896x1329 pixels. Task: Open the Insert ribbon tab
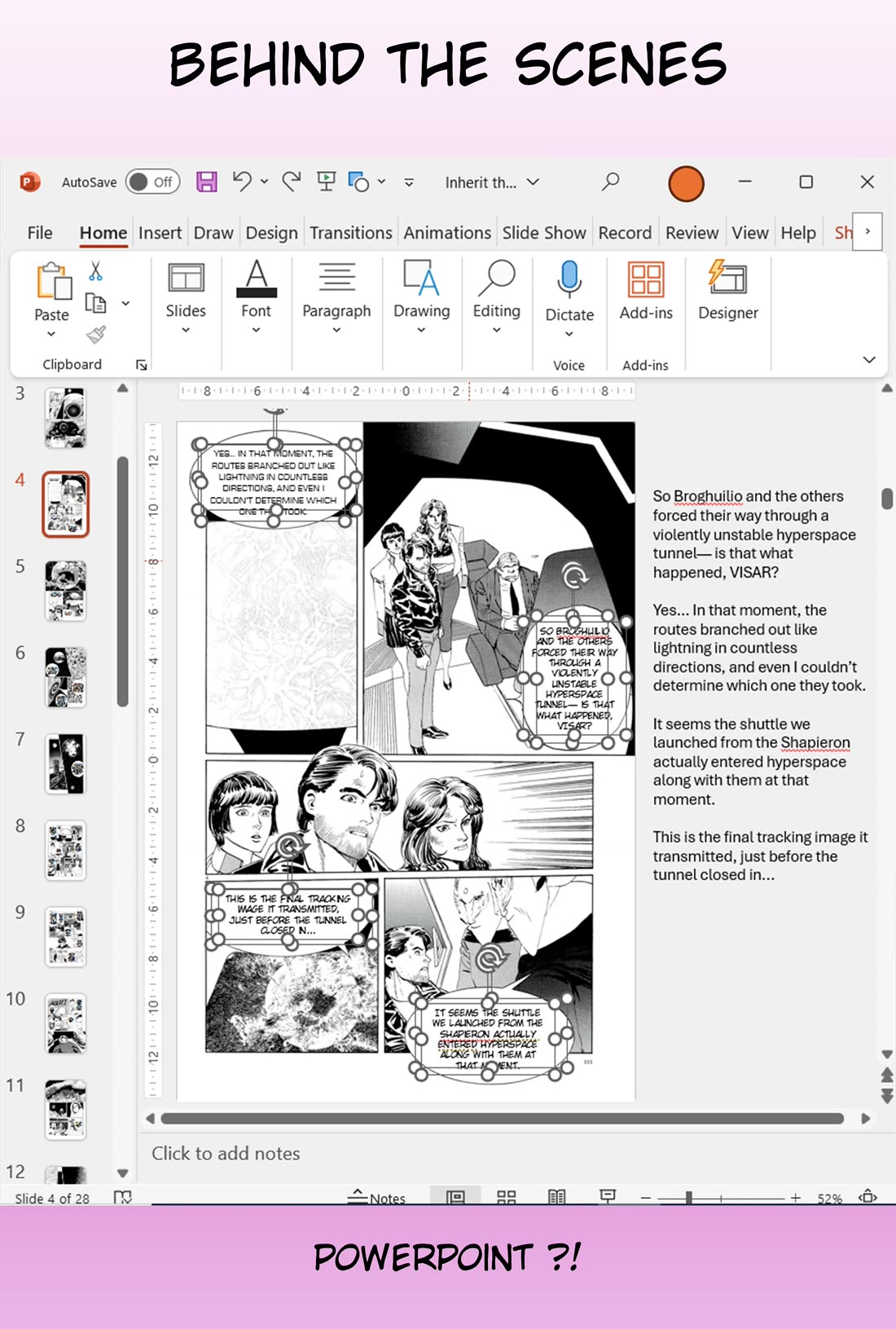tap(160, 233)
